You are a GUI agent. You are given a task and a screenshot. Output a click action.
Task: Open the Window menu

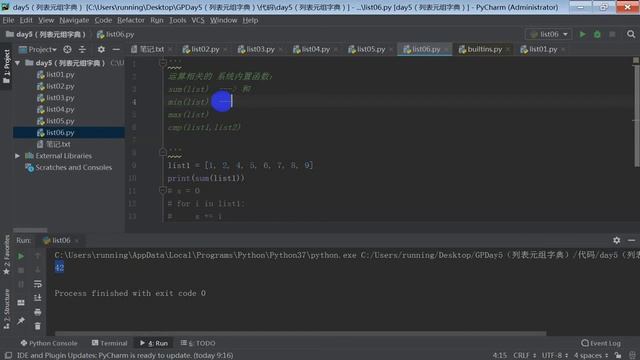pos(223,20)
